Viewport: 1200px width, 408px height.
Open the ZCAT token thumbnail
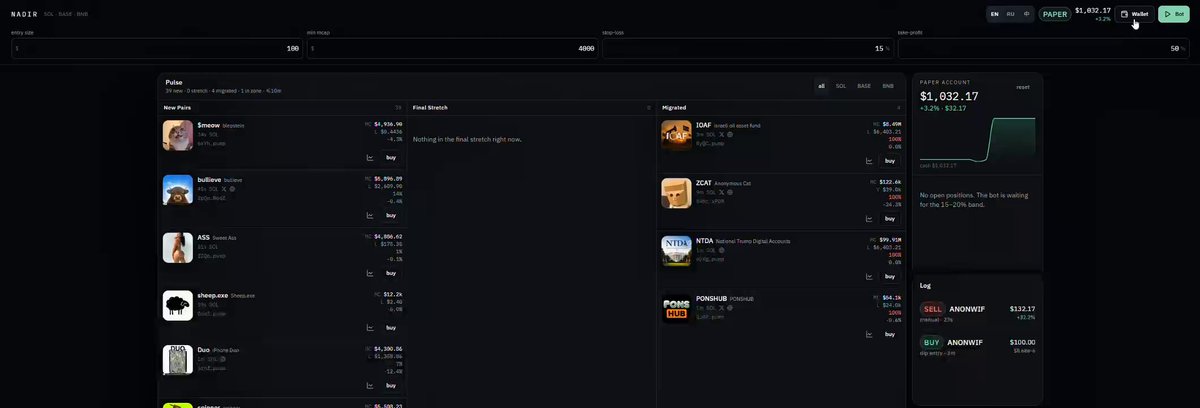[677, 193]
